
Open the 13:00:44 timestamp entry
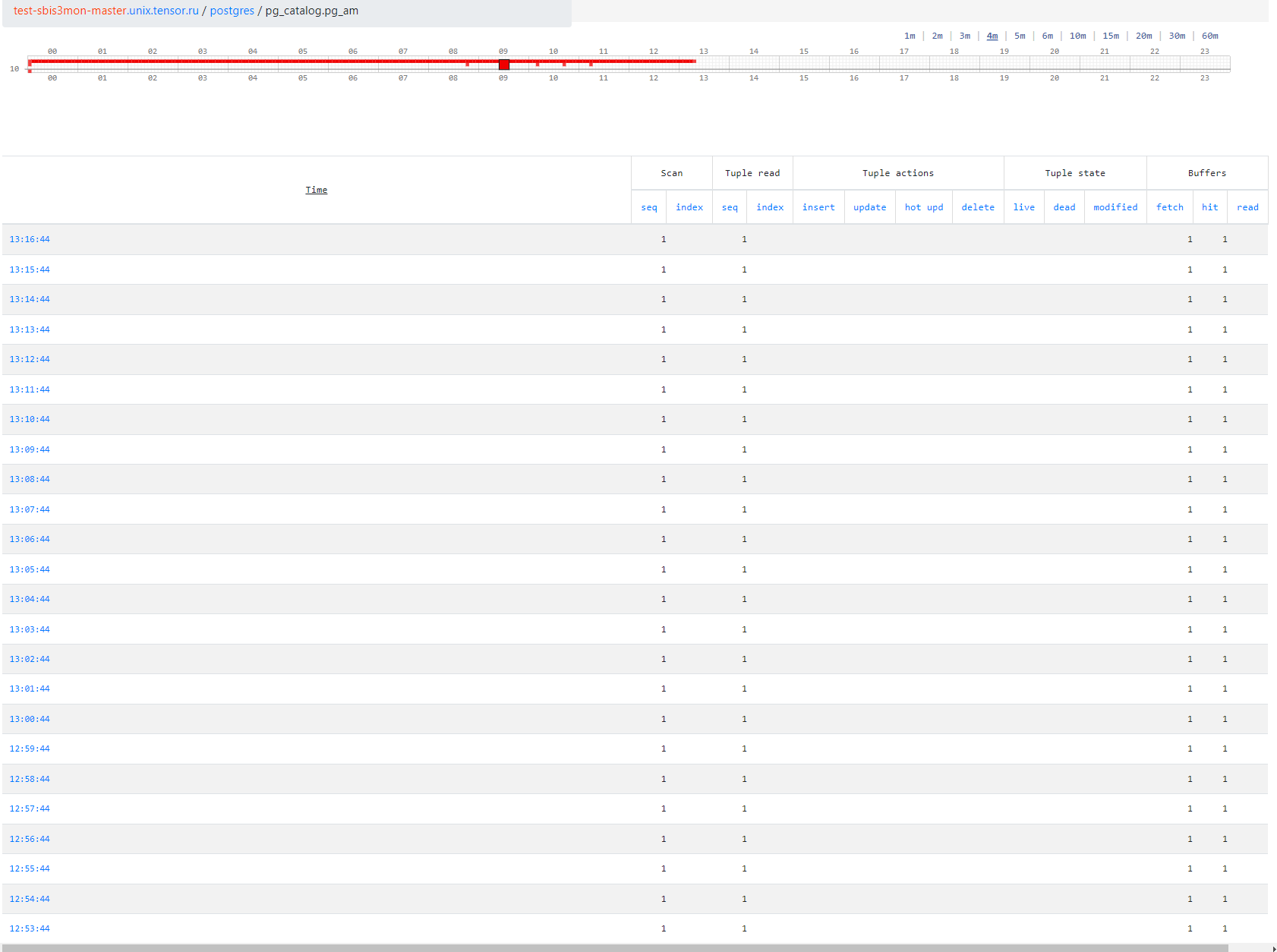pyautogui.click(x=30, y=719)
